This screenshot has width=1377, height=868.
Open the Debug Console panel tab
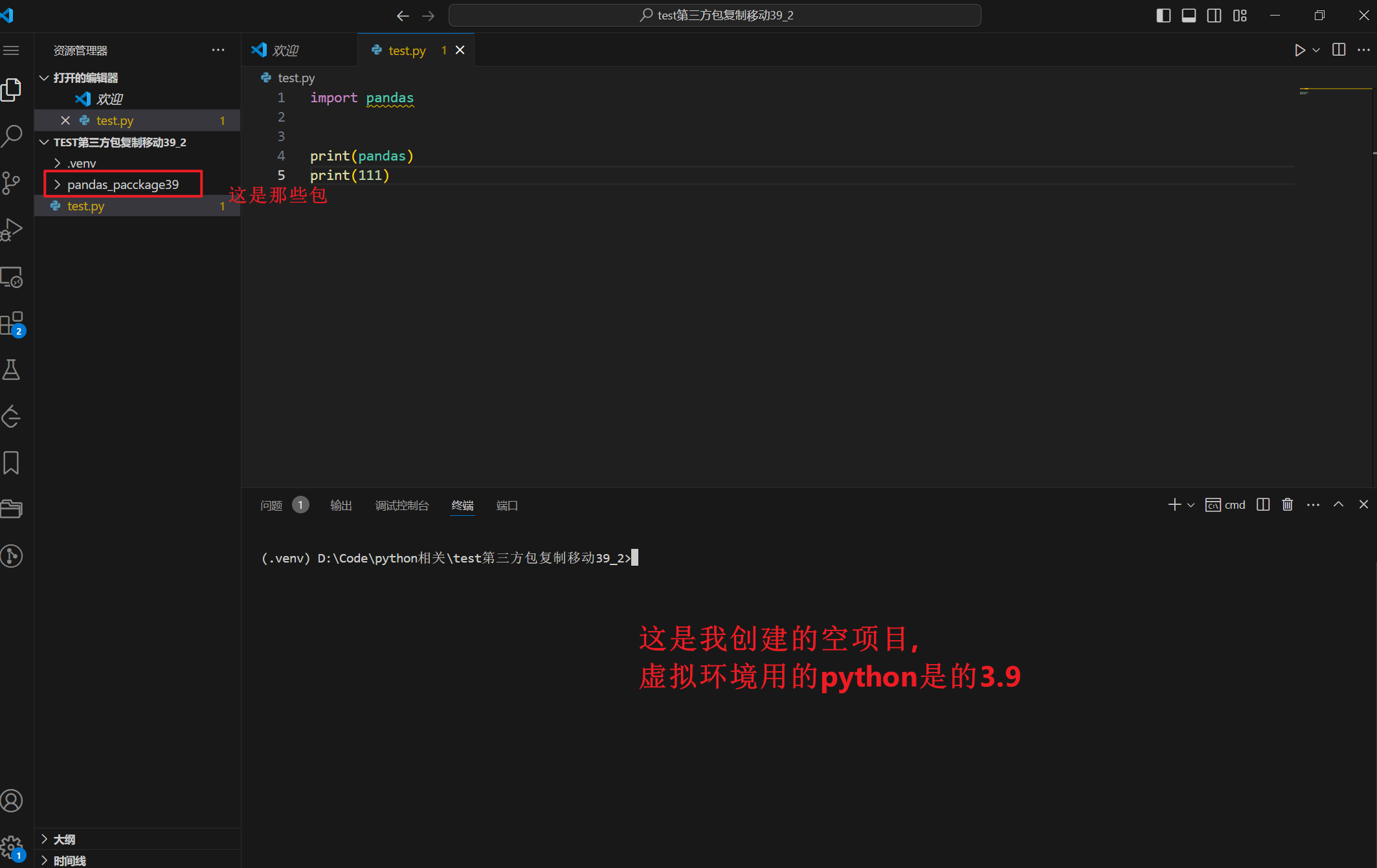coord(402,505)
